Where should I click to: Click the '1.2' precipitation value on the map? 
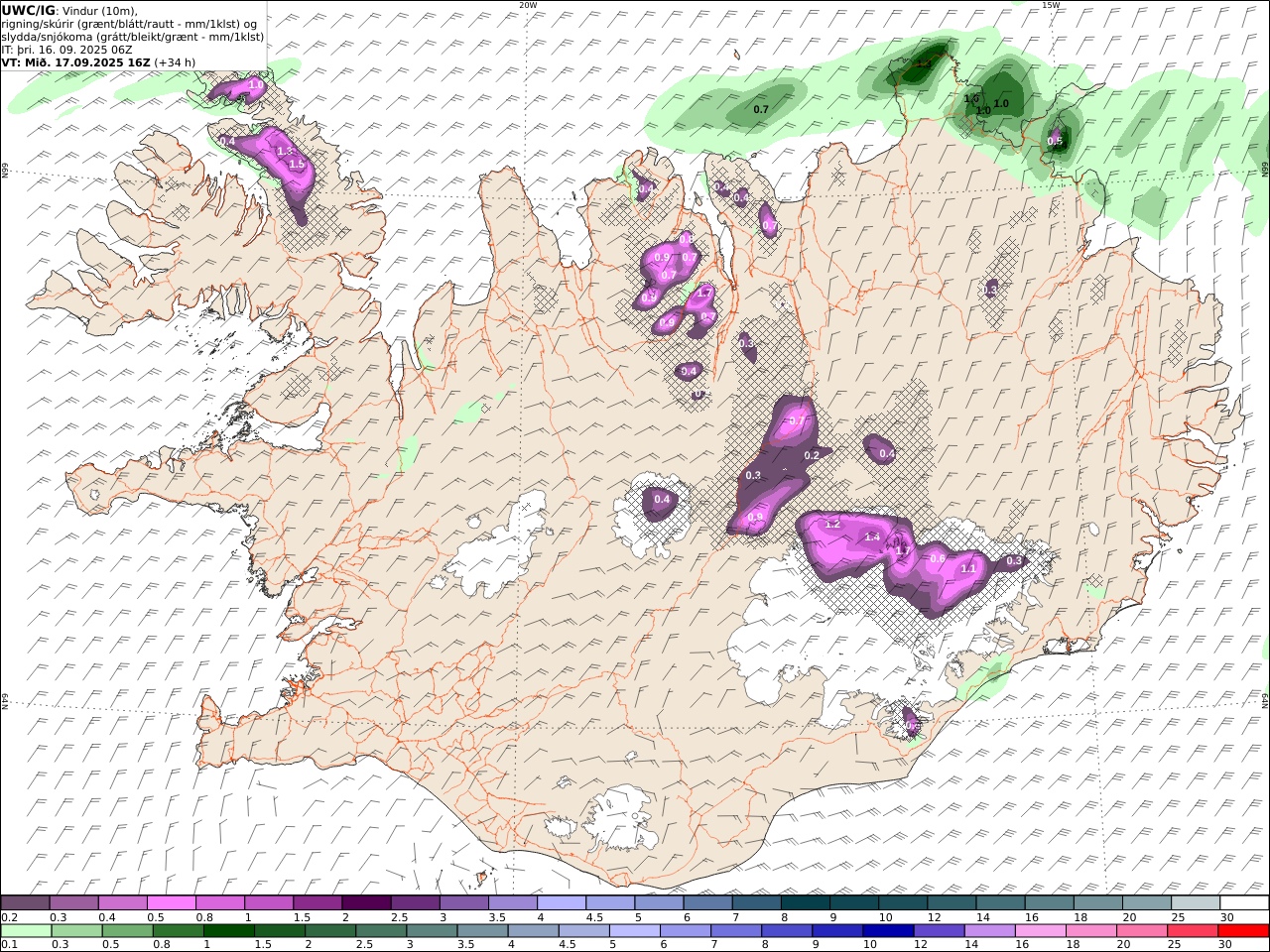pyautogui.click(x=832, y=524)
